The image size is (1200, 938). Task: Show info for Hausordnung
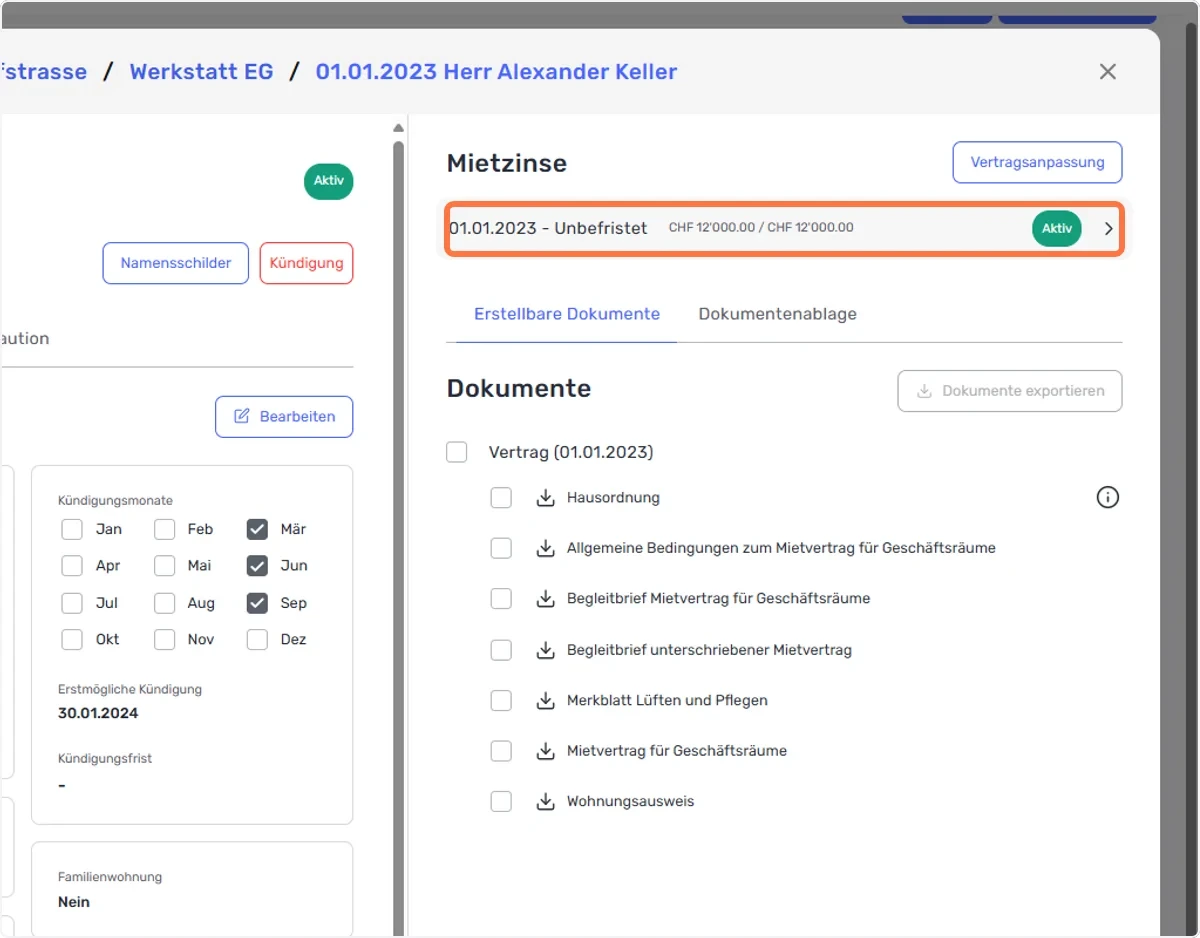pyautogui.click(x=1108, y=497)
